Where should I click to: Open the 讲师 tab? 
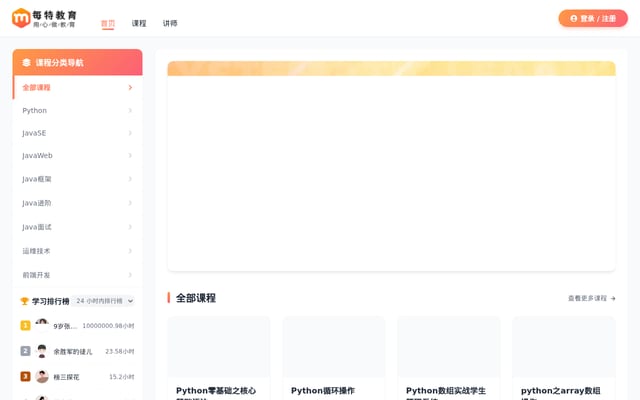click(x=170, y=23)
